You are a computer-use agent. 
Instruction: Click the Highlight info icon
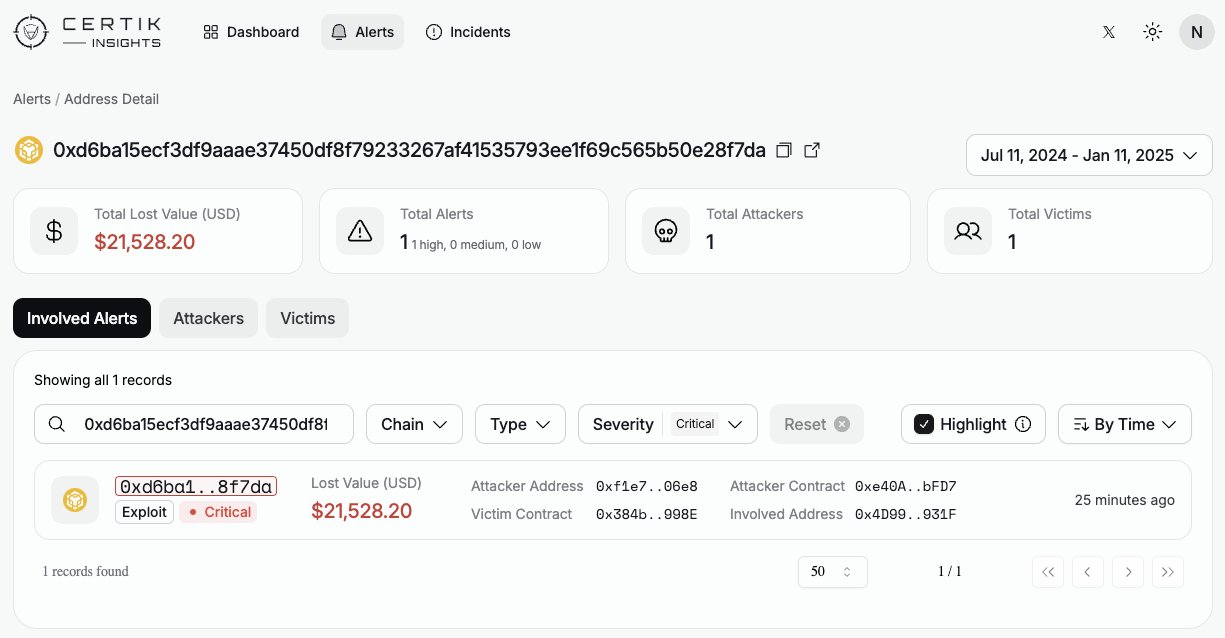1023,424
